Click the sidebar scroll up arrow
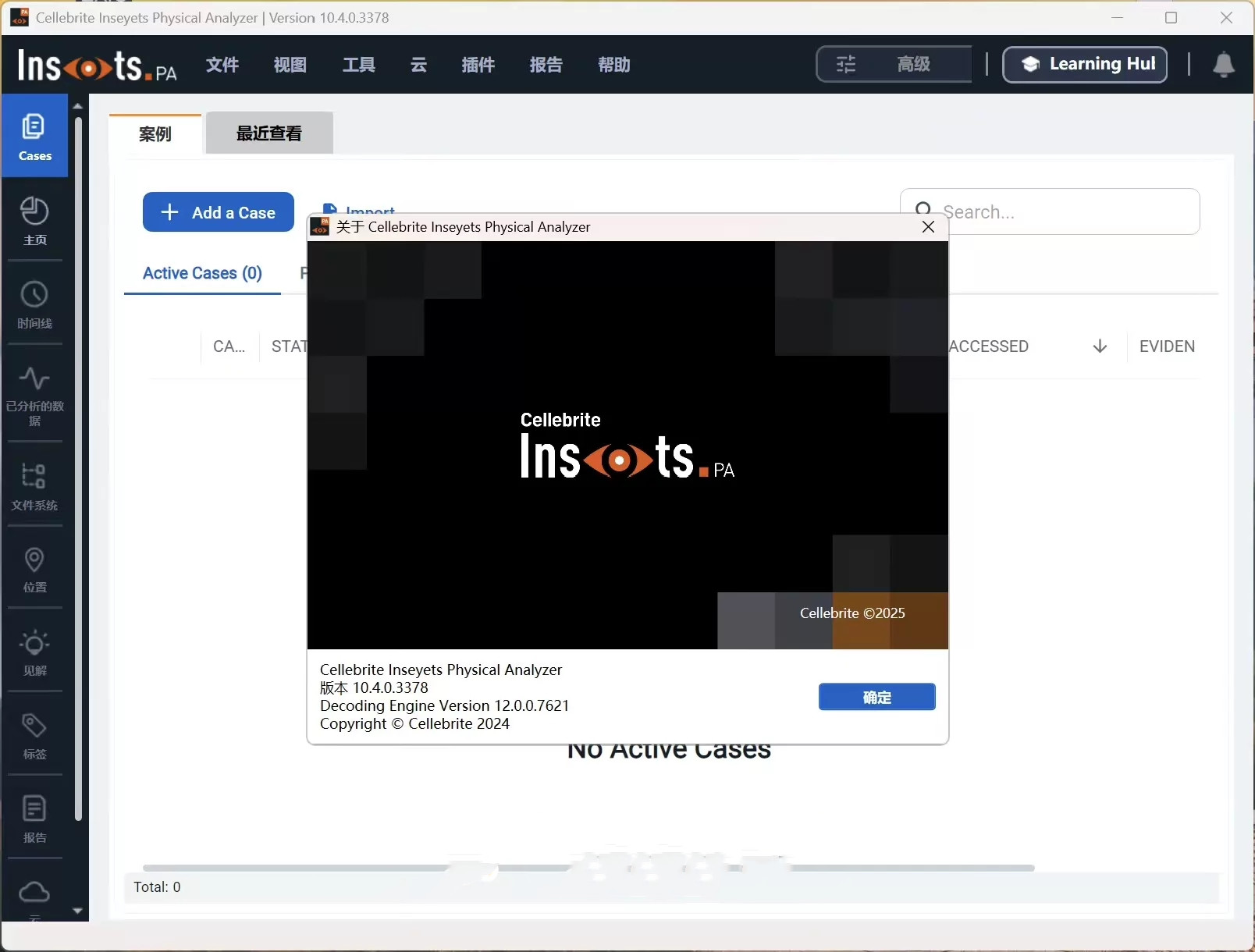Viewport: 1255px width, 952px height. (x=77, y=105)
